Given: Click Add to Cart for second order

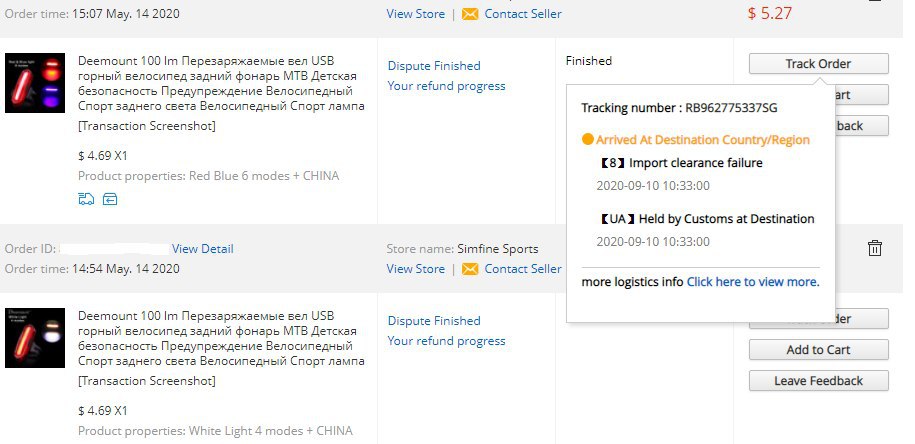Looking at the screenshot, I should (x=818, y=349).
